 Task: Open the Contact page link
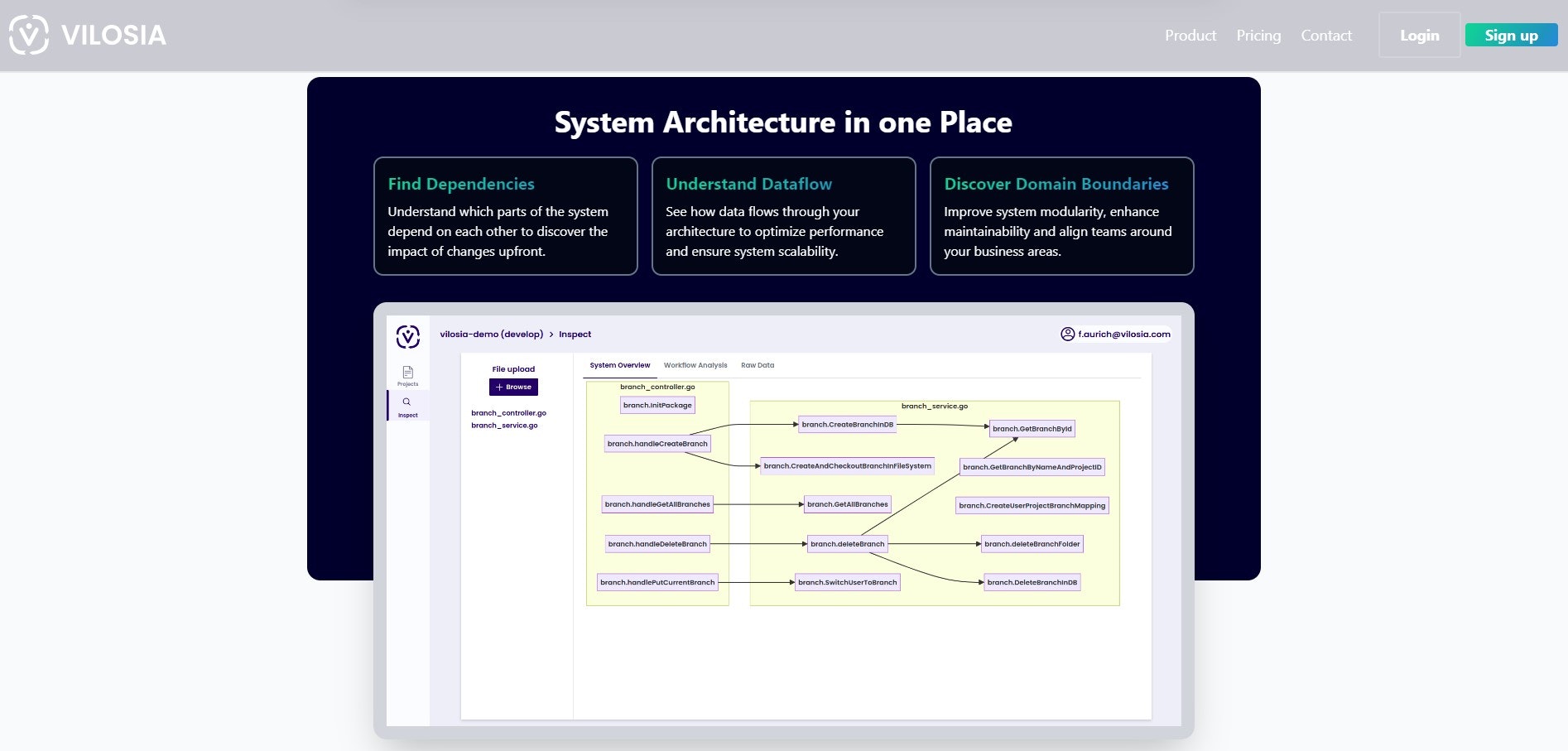click(1326, 36)
